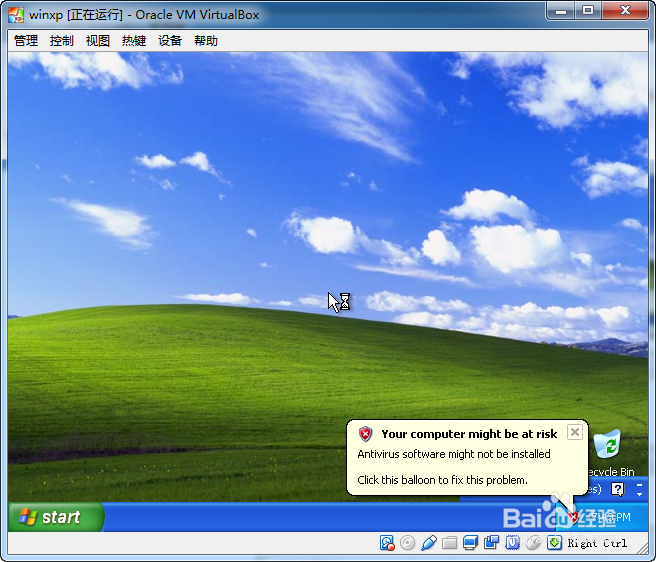Open the 热键 menu

pyautogui.click(x=134, y=41)
